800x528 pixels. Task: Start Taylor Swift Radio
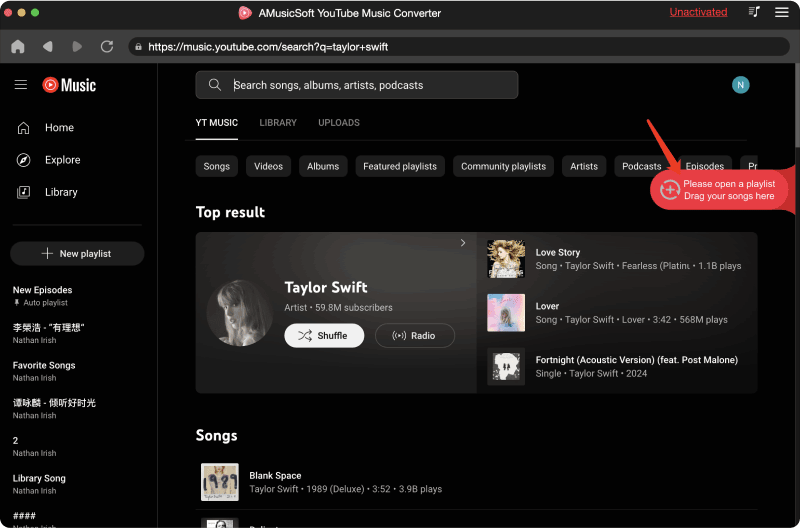pos(414,336)
